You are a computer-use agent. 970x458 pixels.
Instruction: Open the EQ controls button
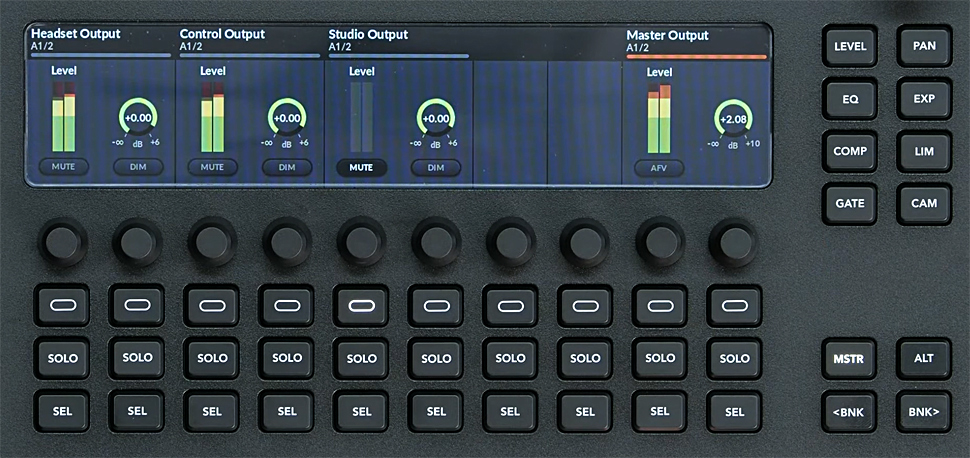(849, 98)
